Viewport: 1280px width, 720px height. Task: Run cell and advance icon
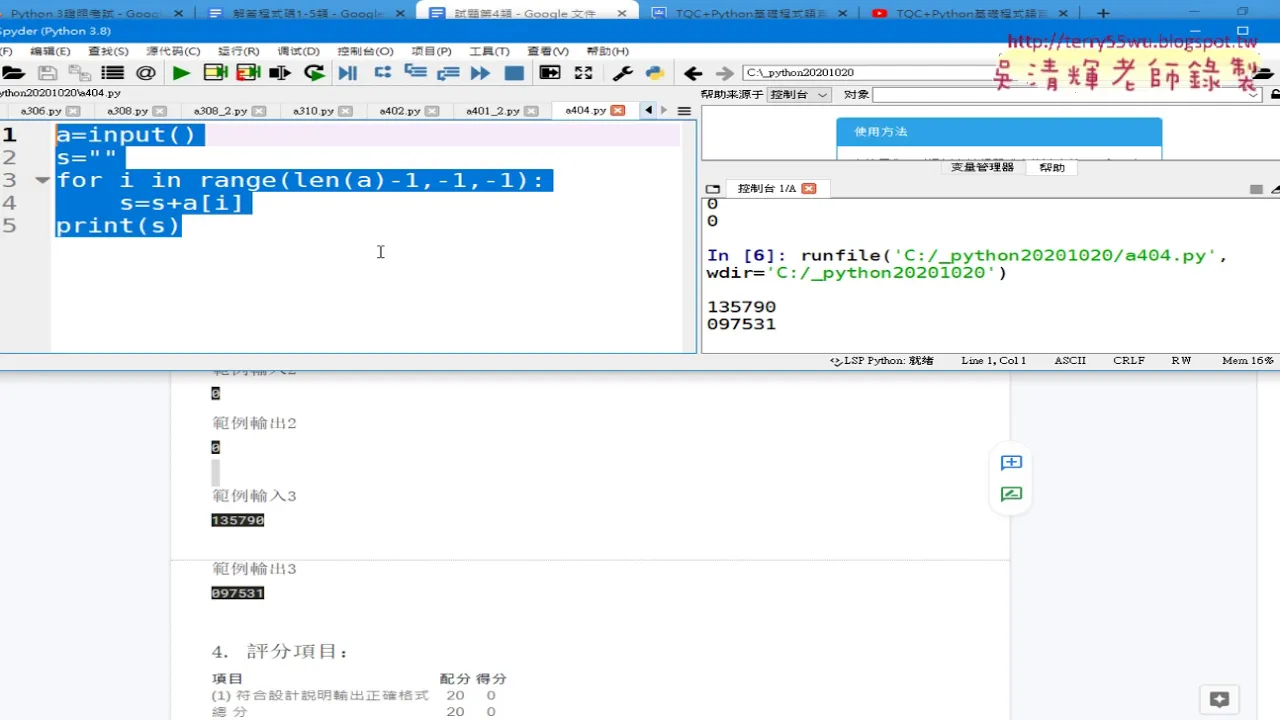pos(248,73)
